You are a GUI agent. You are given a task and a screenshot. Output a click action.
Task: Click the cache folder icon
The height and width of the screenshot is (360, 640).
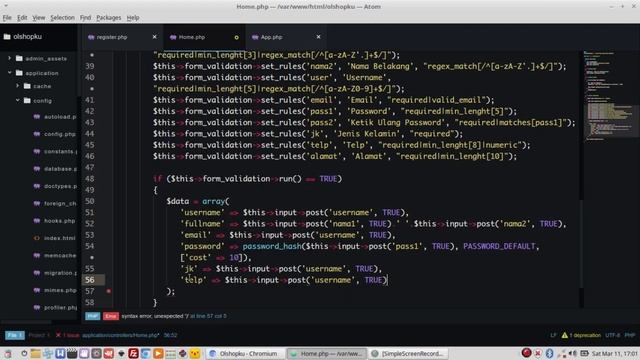point(27,86)
